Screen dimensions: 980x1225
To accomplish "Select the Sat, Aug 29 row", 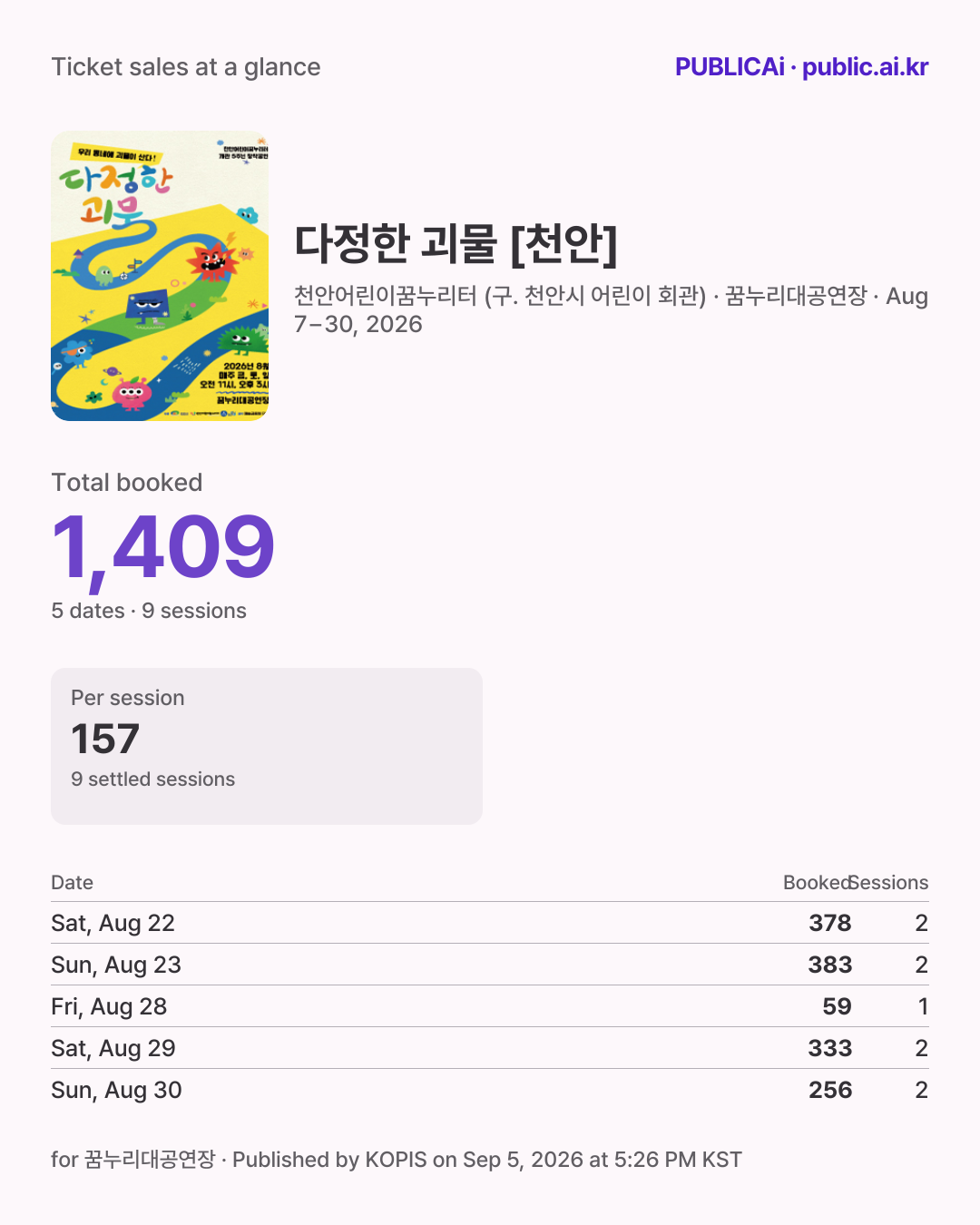I will 490,1048.
